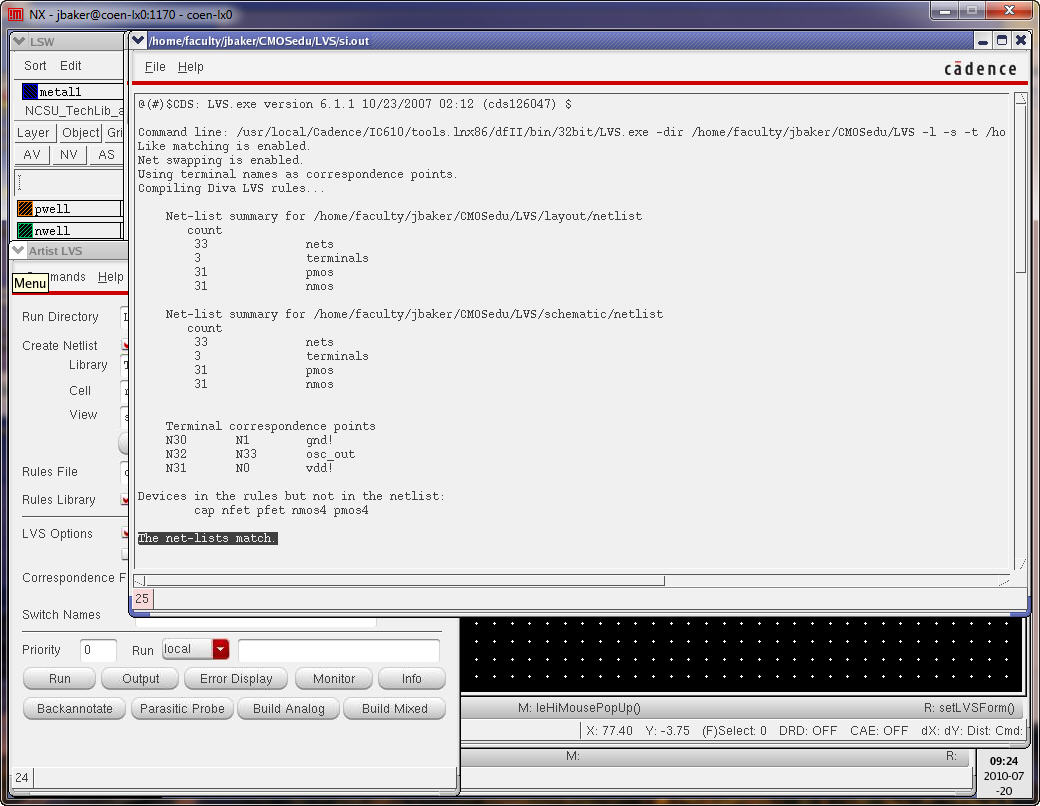Image resolution: width=1040 pixels, height=806 pixels.
Task: Open the LSW Sort menu
Action: click(35, 66)
